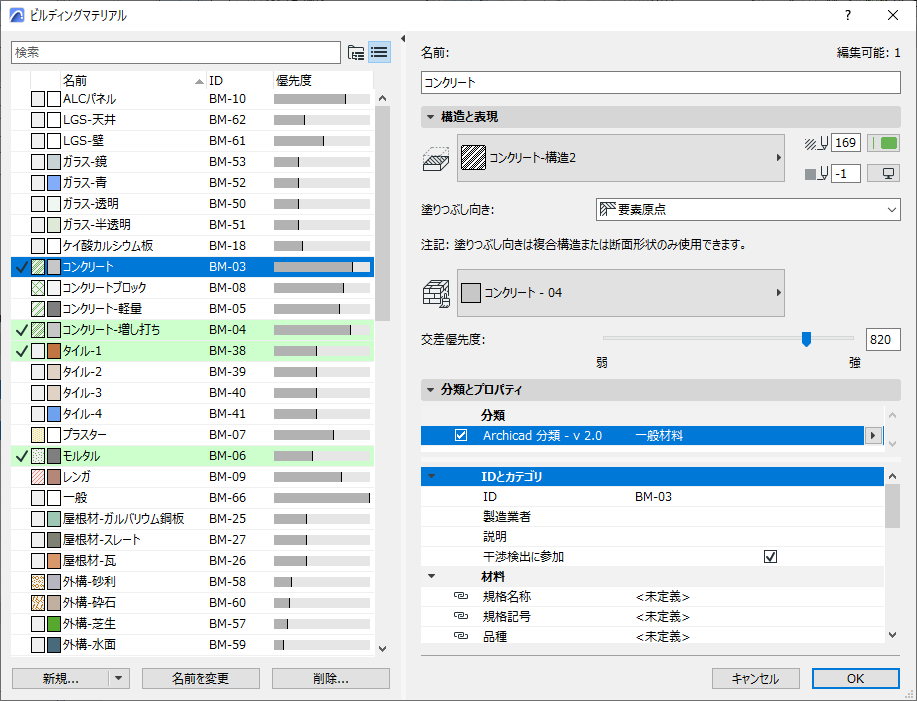Click the 新規... button
The width and height of the screenshot is (917, 701).
[60, 679]
